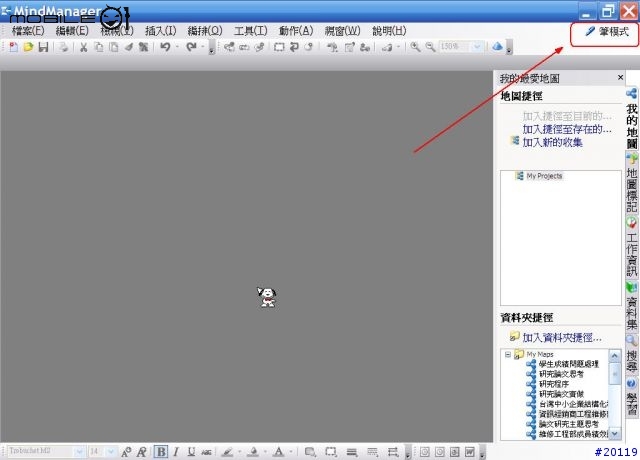Viewport: 640px width, 460px height.
Task: Create a new map with the New icon
Action: tap(13, 47)
